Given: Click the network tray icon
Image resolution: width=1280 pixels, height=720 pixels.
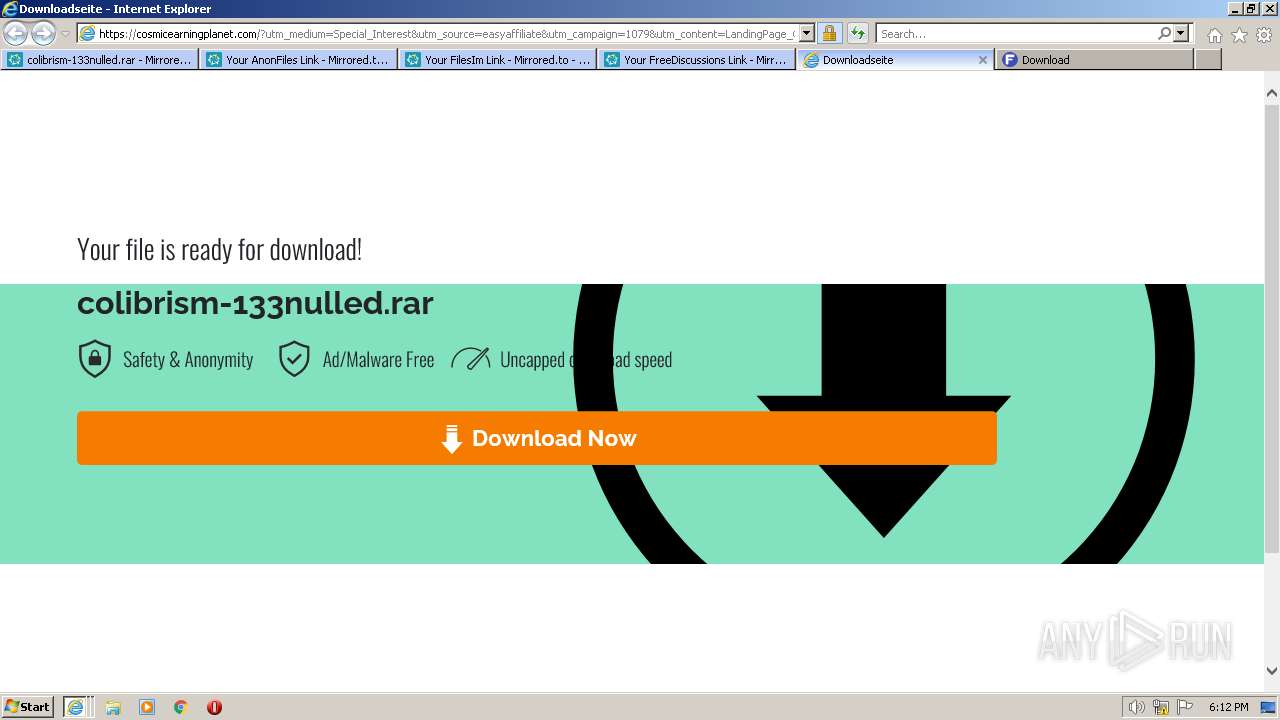Looking at the screenshot, I should [1161, 707].
